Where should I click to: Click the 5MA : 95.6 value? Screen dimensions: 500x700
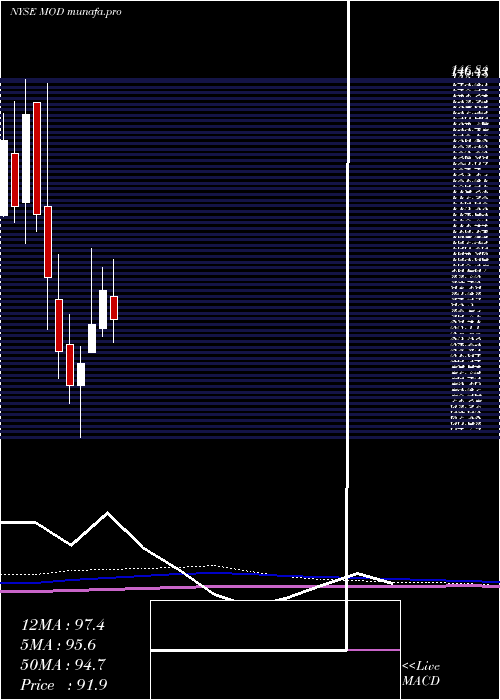click(58, 645)
